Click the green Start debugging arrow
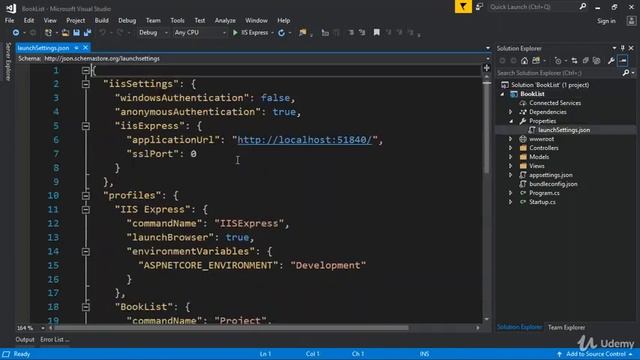 pos(235,33)
